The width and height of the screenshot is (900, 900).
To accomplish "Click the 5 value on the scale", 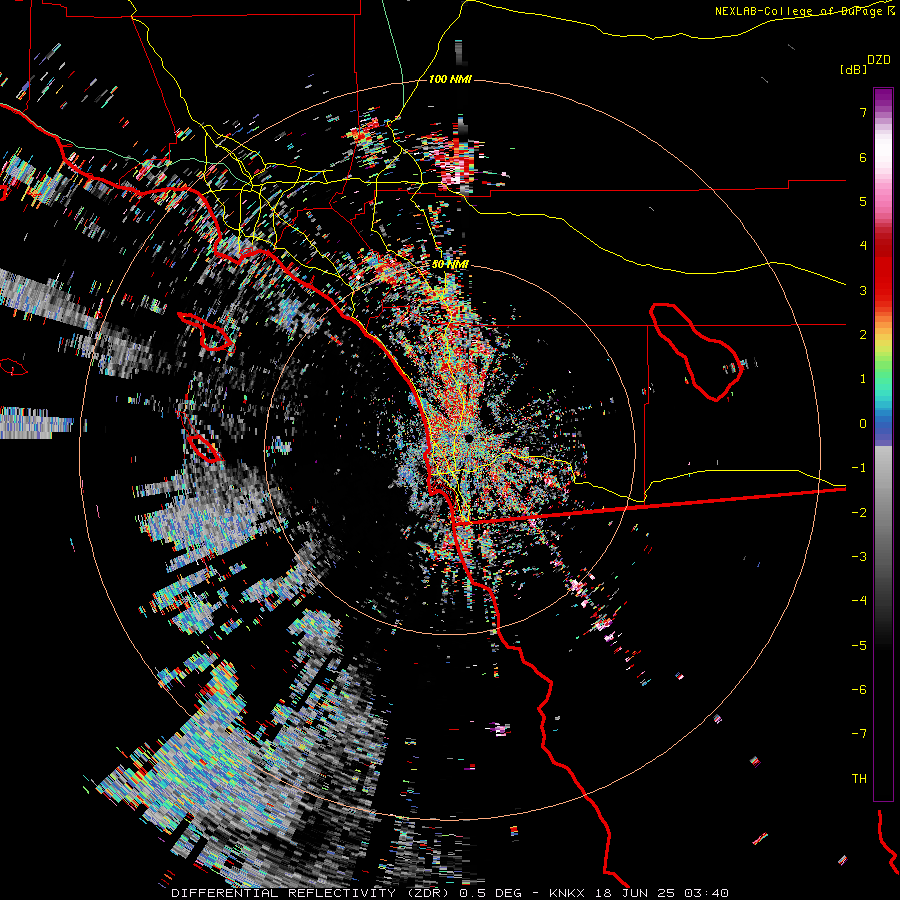I will (863, 201).
